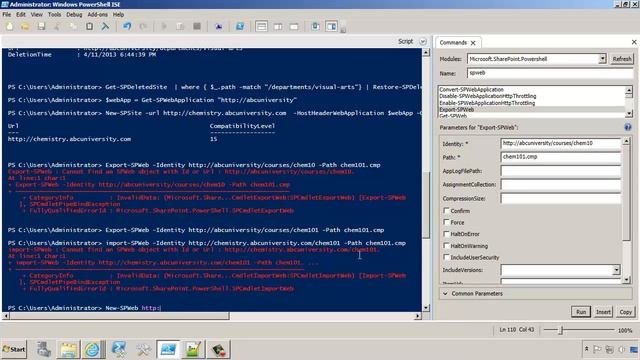Click the AssignmentCollection input field
This screenshot has height=360, width=640.
560,184
